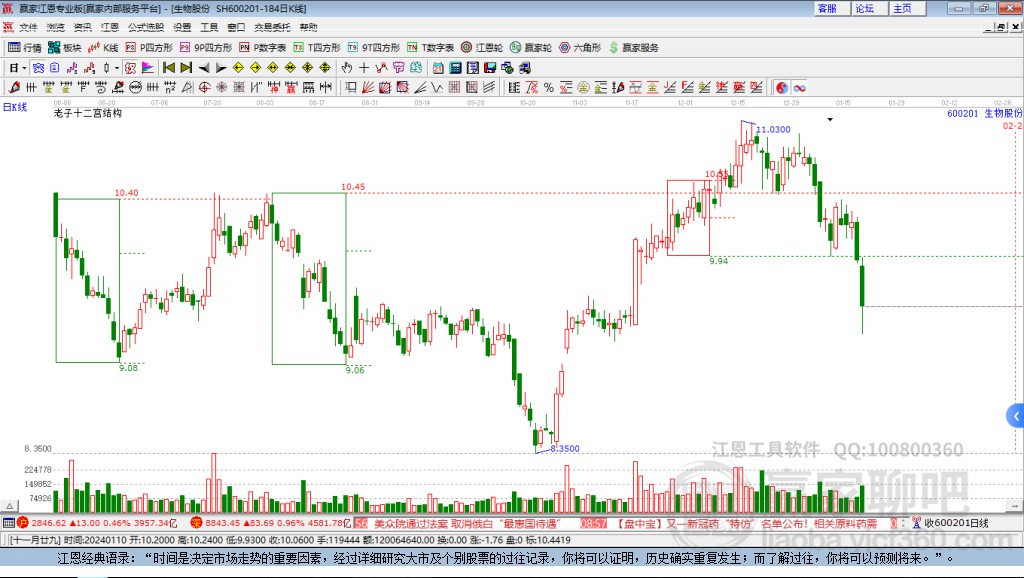1024x578 pixels.
Task: Click the zigzag wave line tool
Action: (x=437, y=88)
